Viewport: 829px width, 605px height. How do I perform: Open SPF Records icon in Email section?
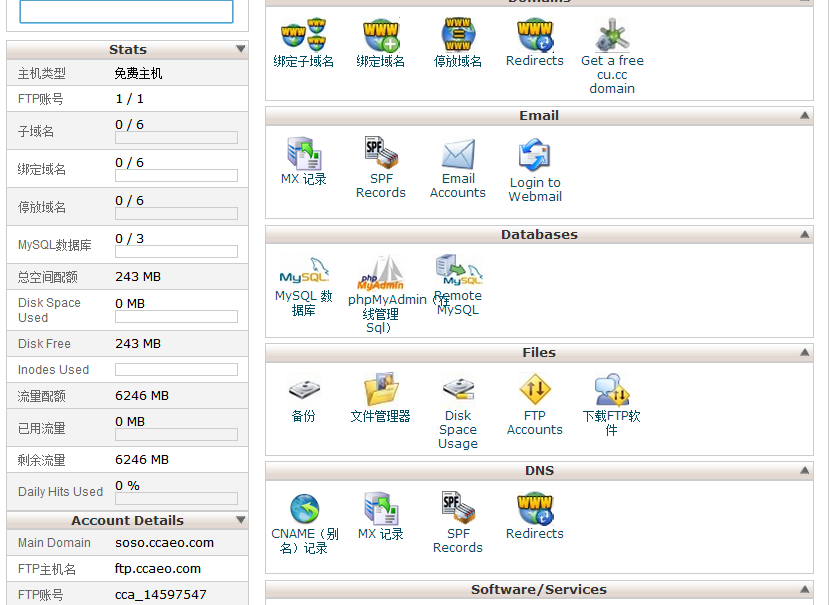(381, 153)
